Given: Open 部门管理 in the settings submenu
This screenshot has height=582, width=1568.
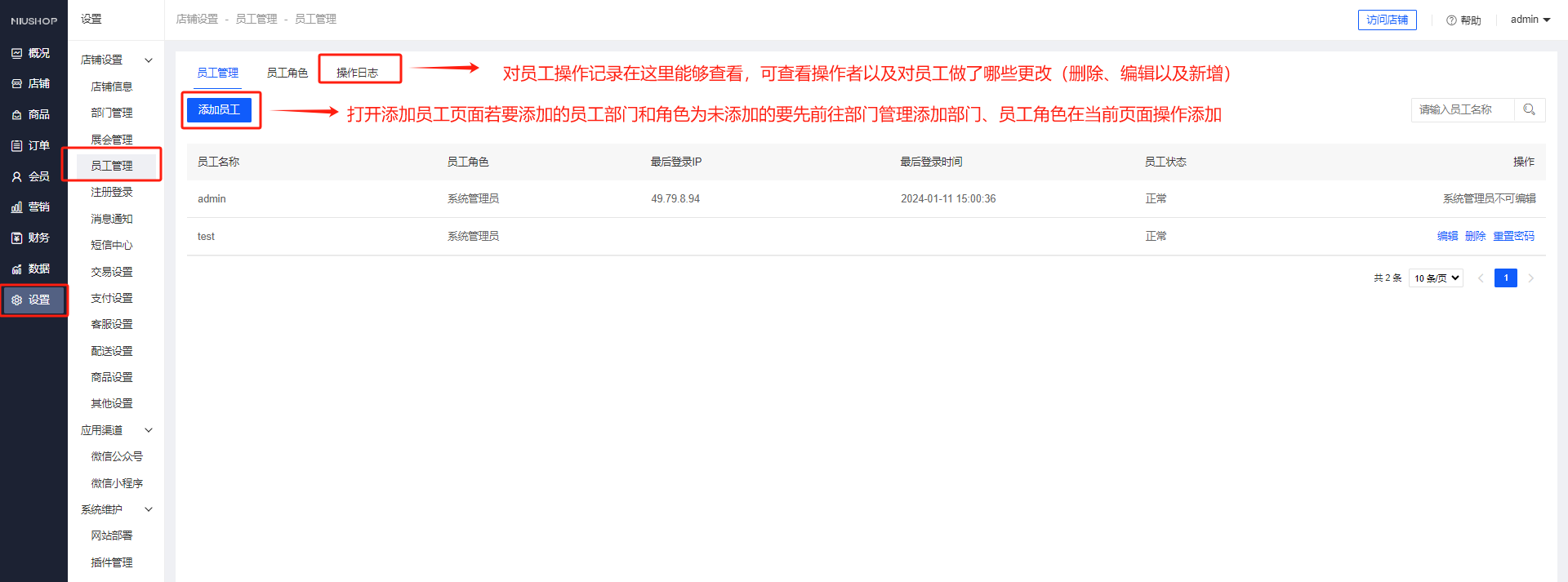Looking at the screenshot, I should pyautogui.click(x=112, y=113).
